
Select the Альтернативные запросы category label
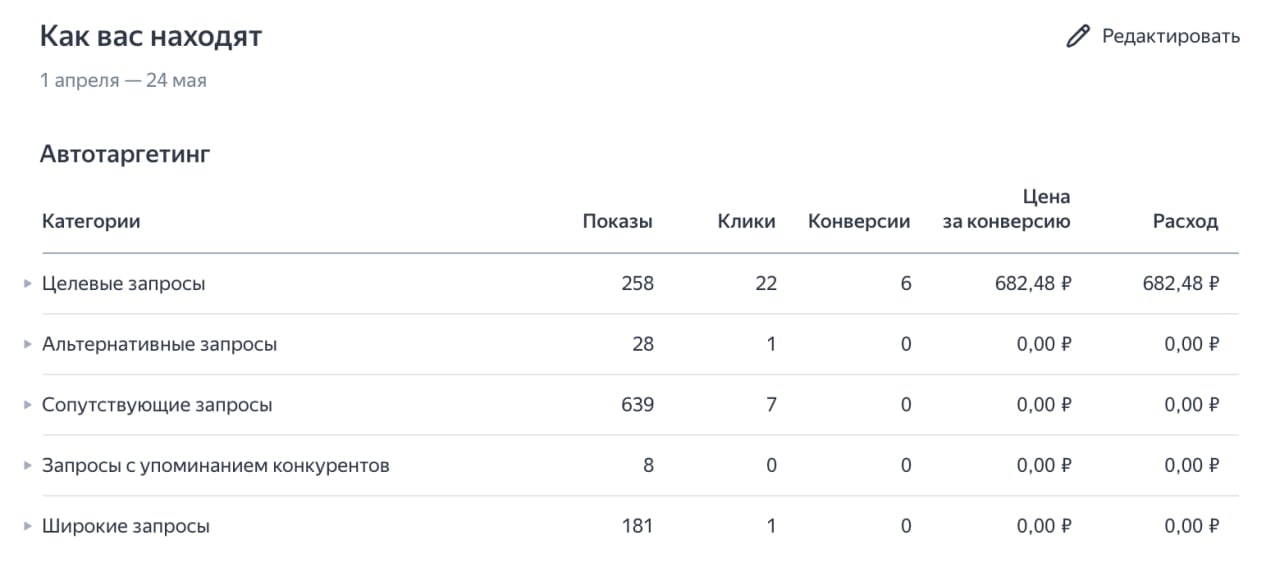pos(160,344)
